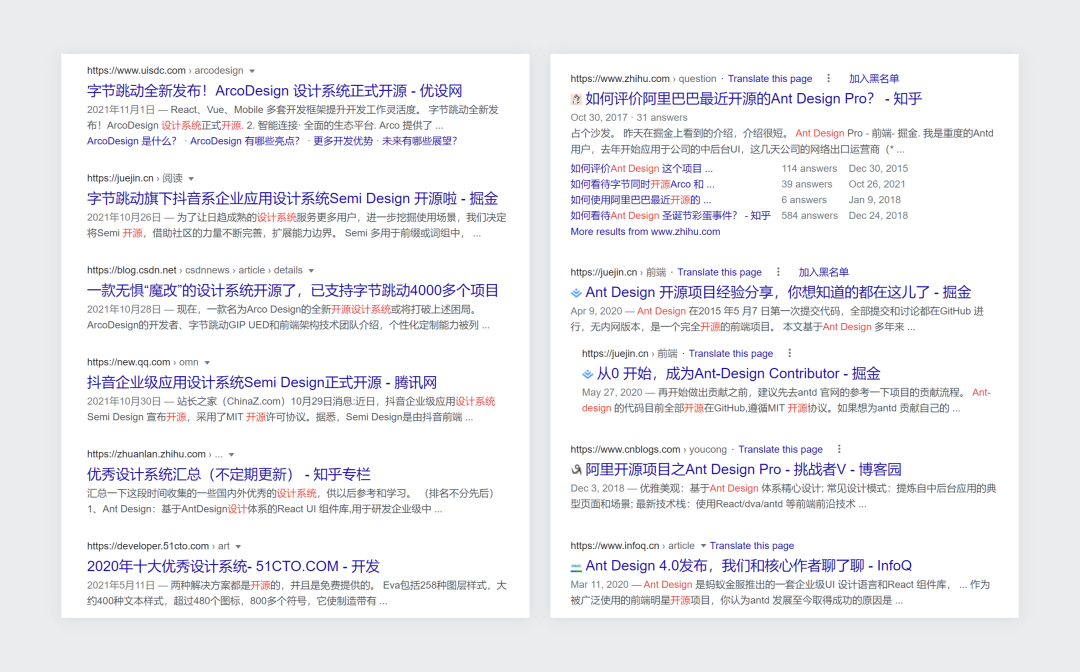Click the https://new.qq.com URL text
This screenshot has height=672, width=1080.
click(129, 361)
